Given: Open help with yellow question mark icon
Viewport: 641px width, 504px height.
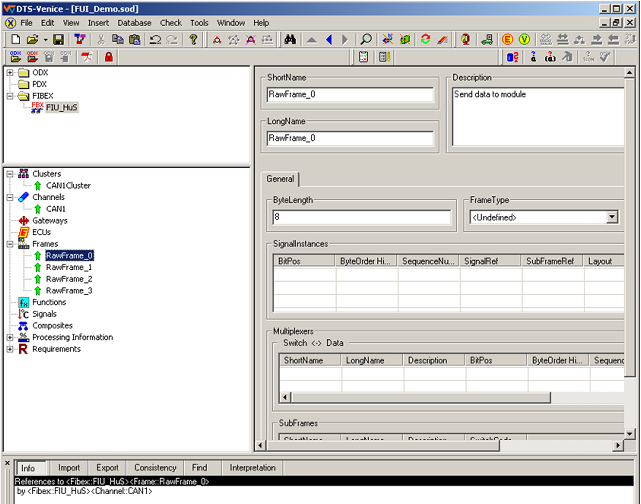Looking at the screenshot, I should 193,40.
